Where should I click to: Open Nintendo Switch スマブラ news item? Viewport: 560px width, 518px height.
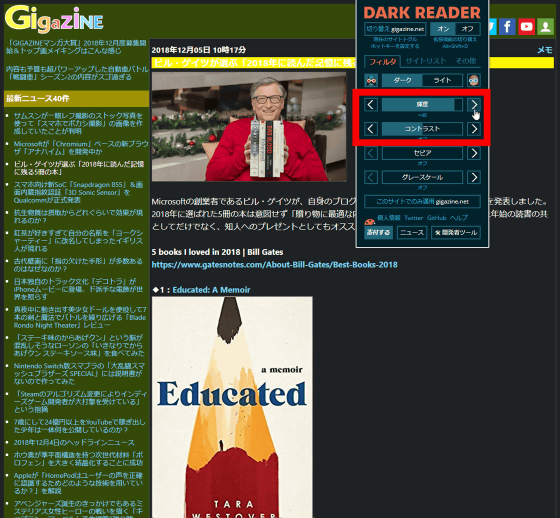[x=79, y=374]
